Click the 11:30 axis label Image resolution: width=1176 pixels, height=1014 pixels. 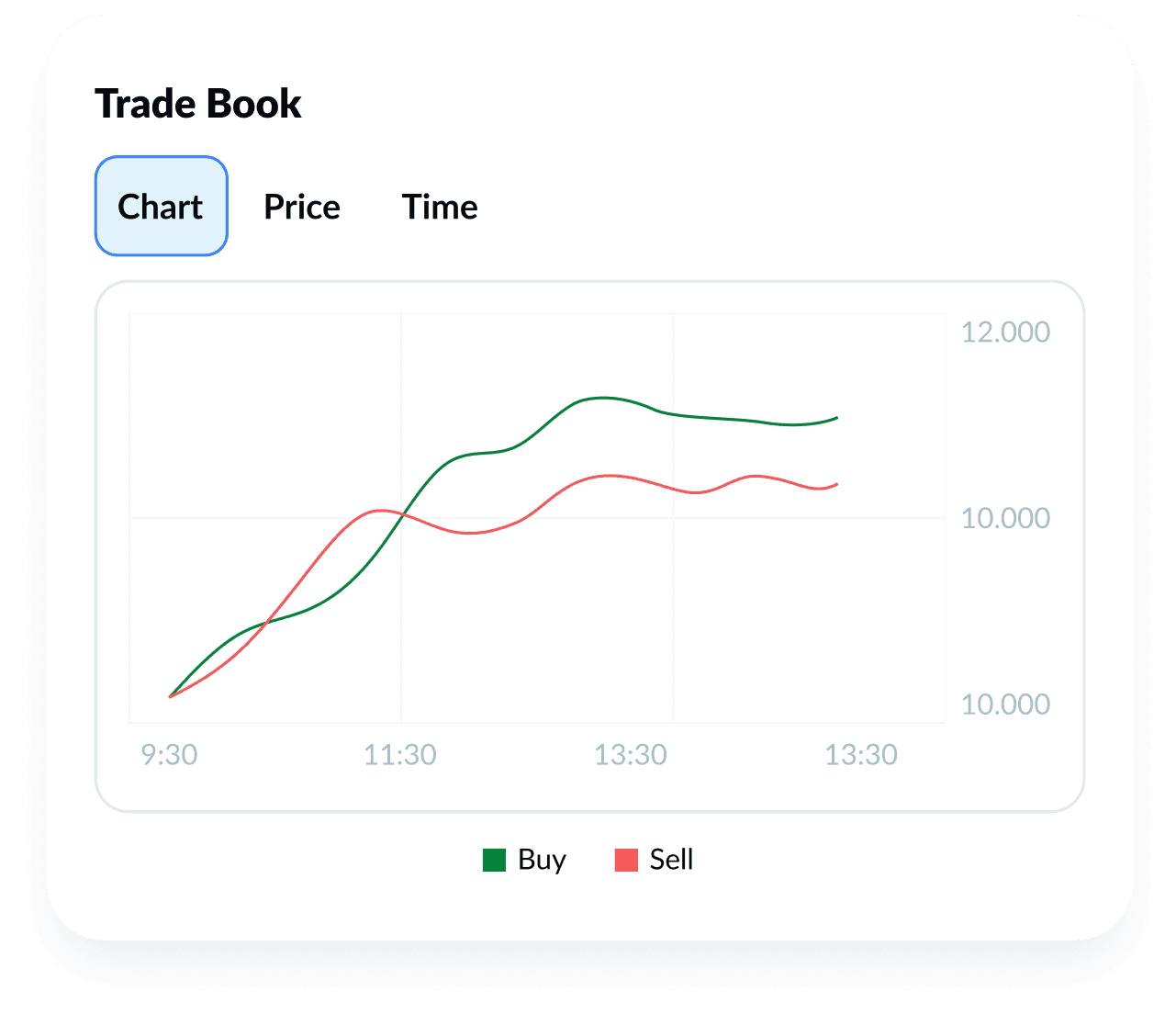coord(402,755)
